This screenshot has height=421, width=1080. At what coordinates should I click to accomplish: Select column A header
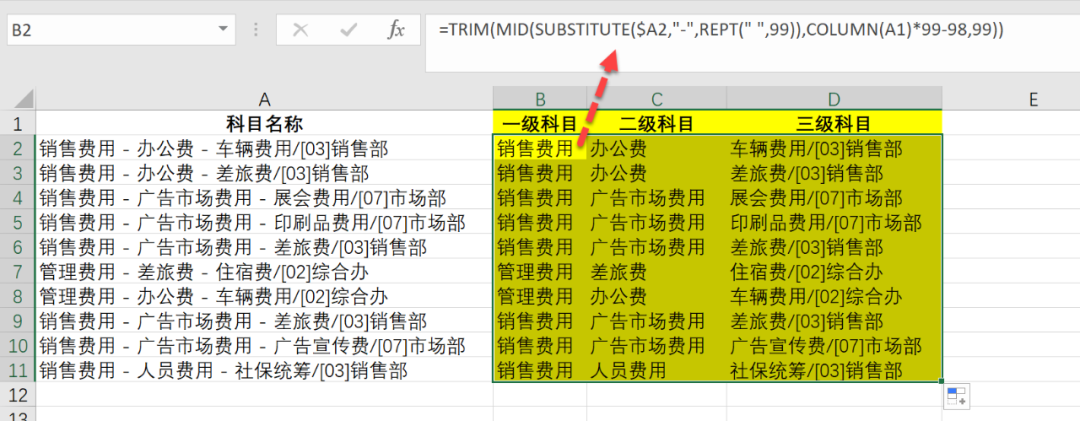(264, 99)
